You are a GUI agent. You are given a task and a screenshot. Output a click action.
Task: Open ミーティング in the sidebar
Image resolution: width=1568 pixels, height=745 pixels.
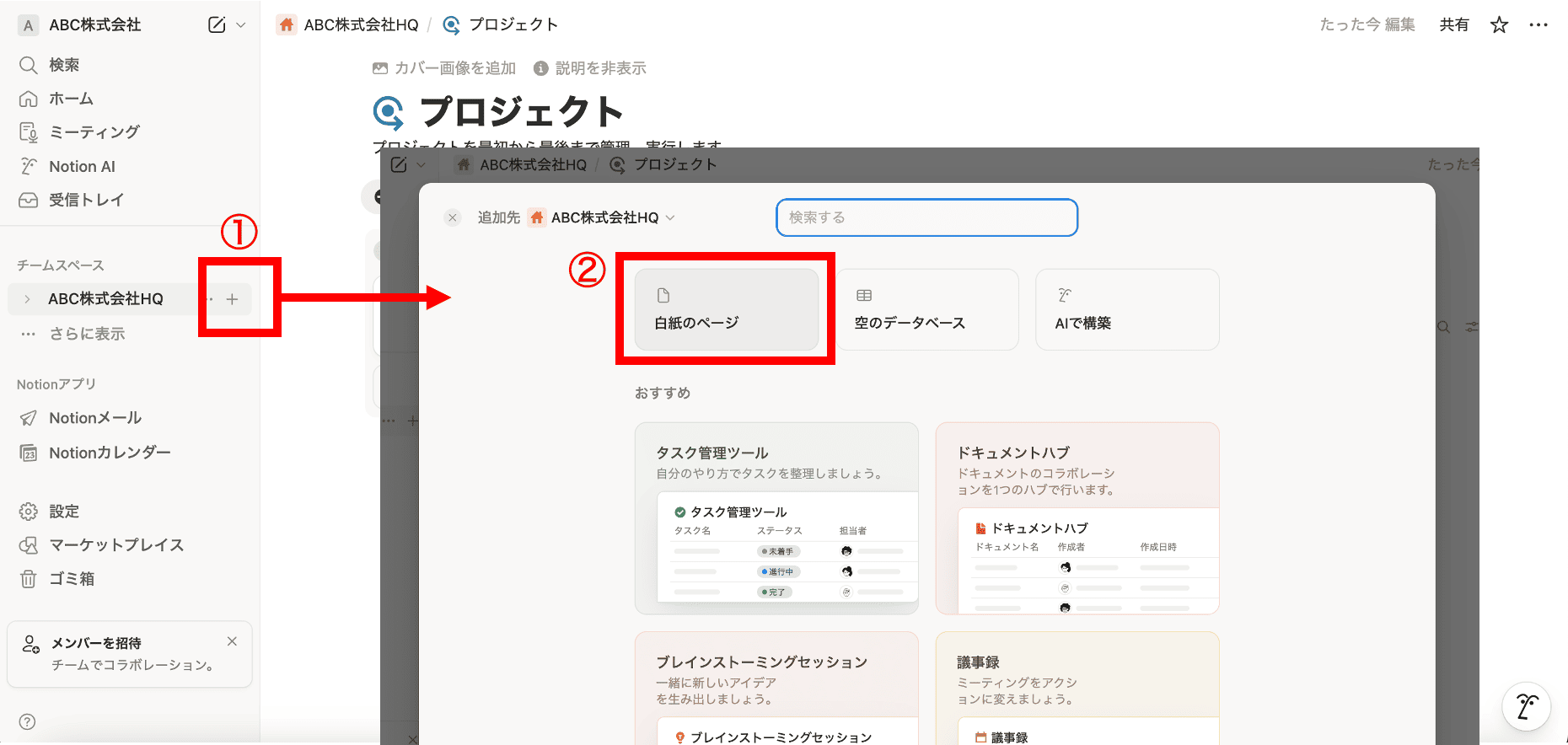[130, 132]
